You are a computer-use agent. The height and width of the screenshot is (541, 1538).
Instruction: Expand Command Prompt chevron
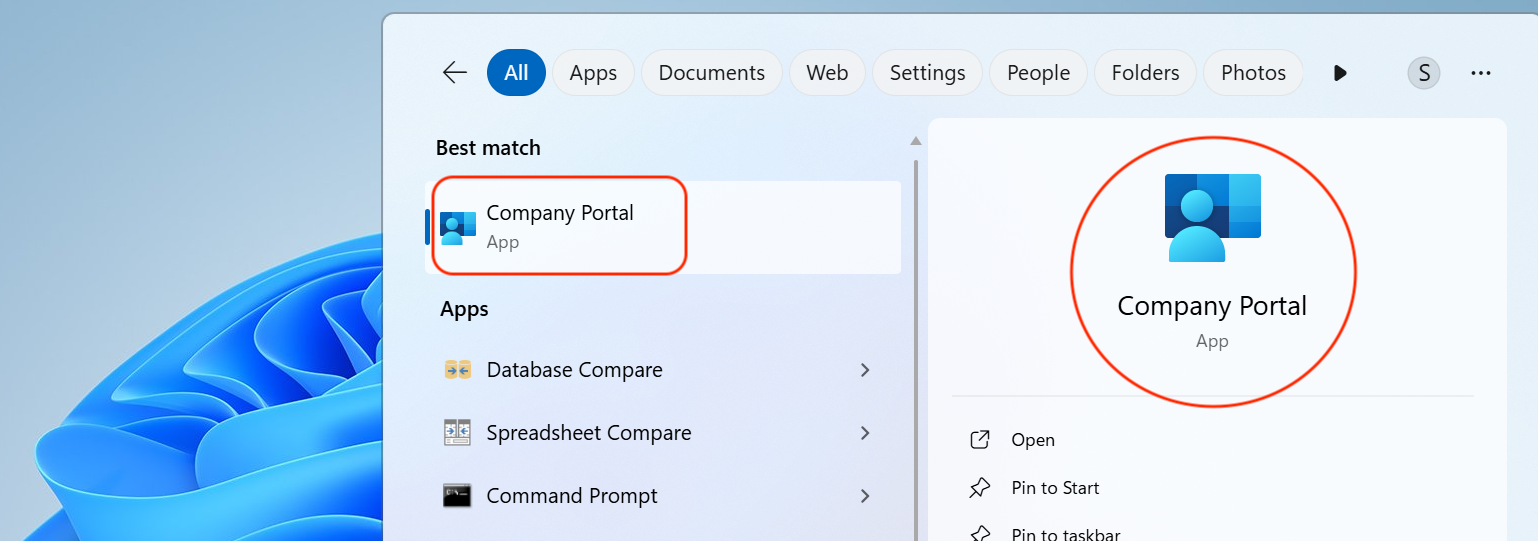pos(865,496)
